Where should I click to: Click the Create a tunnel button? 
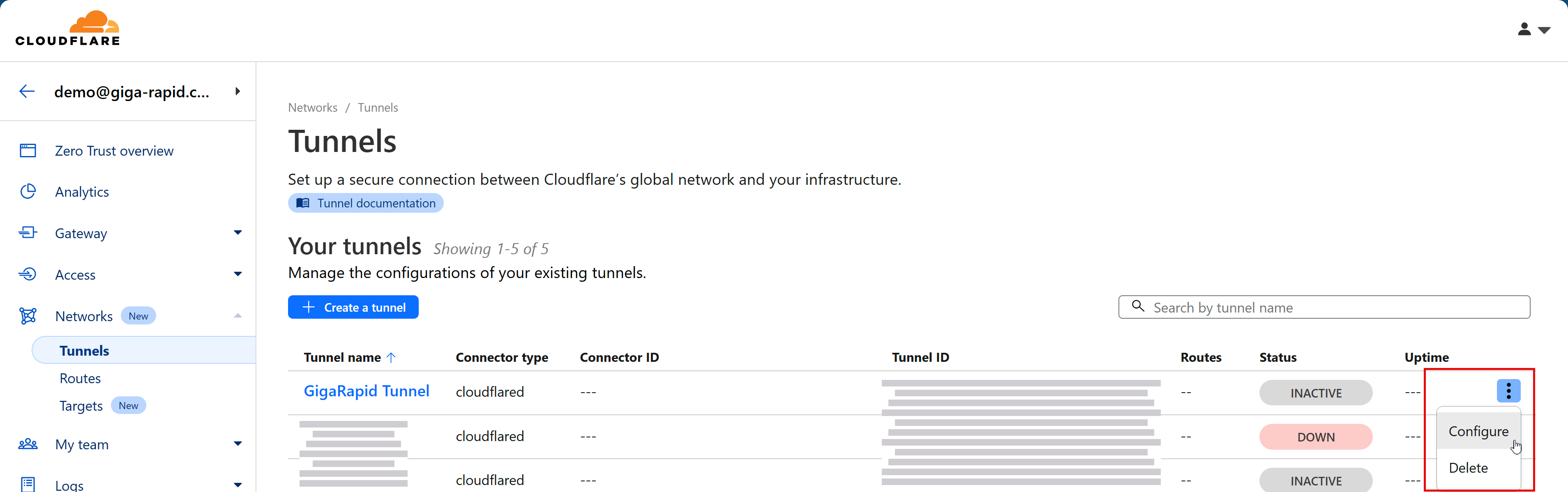(353, 307)
